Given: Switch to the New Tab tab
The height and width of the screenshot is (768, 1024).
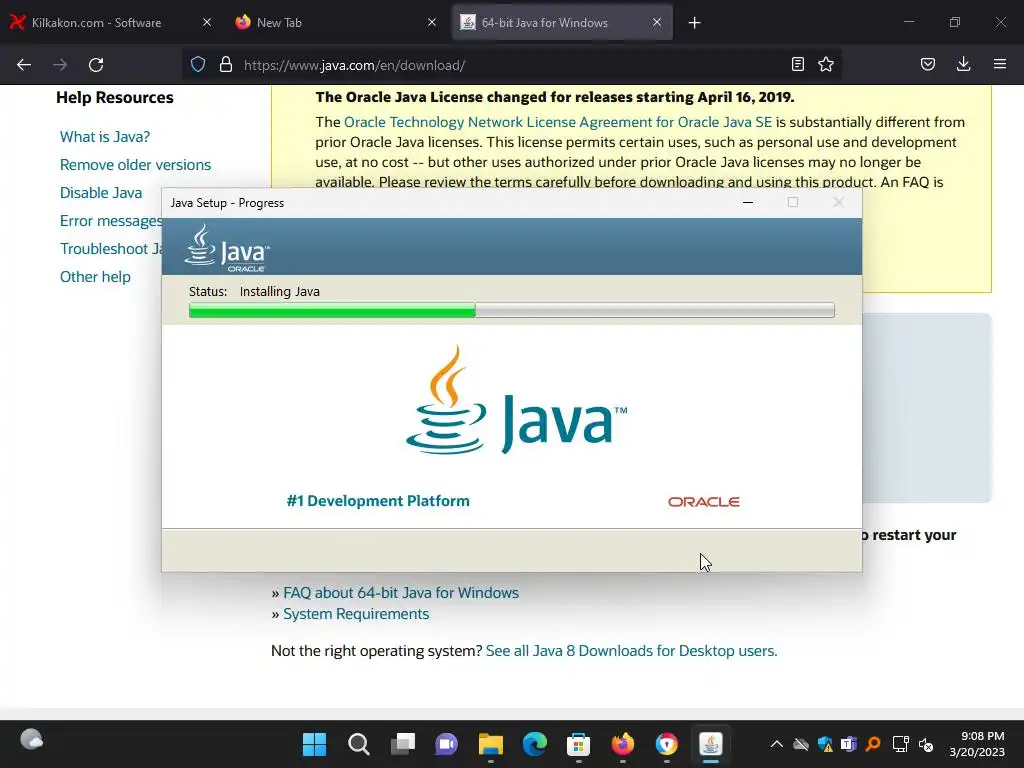Looking at the screenshot, I should coord(335,22).
